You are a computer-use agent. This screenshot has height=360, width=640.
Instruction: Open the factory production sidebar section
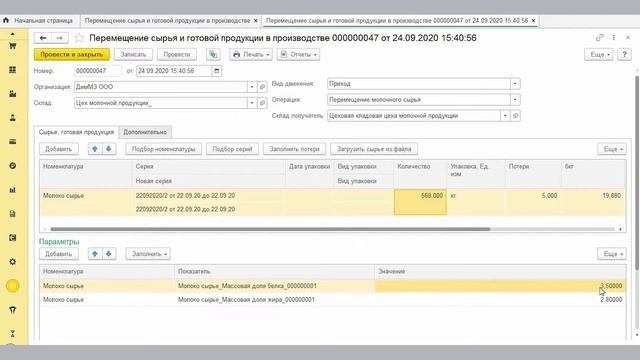pyautogui.click(x=13, y=94)
